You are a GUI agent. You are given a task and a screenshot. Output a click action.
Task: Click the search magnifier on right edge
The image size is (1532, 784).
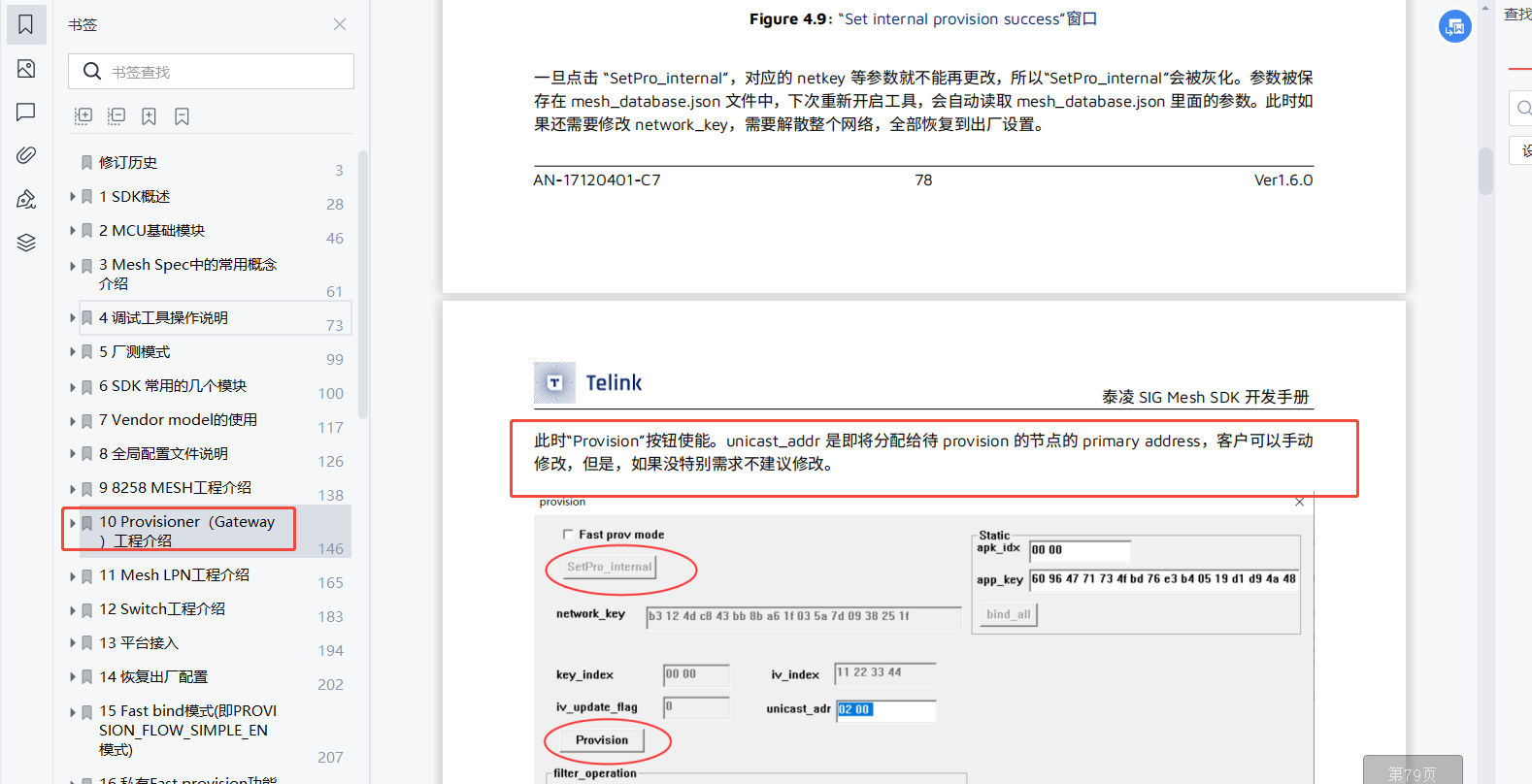point(1523,108)
